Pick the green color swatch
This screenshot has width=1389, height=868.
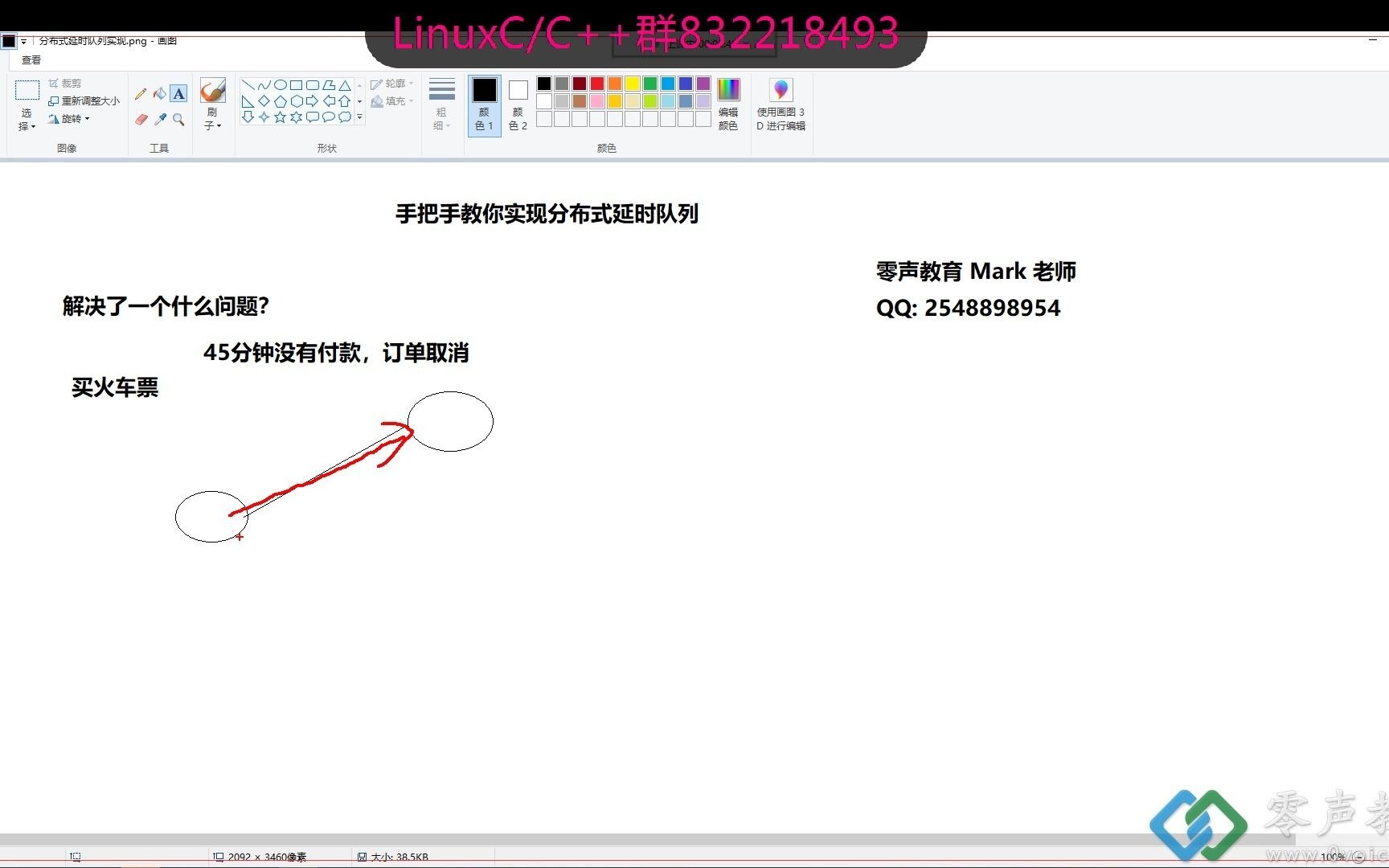650,84
